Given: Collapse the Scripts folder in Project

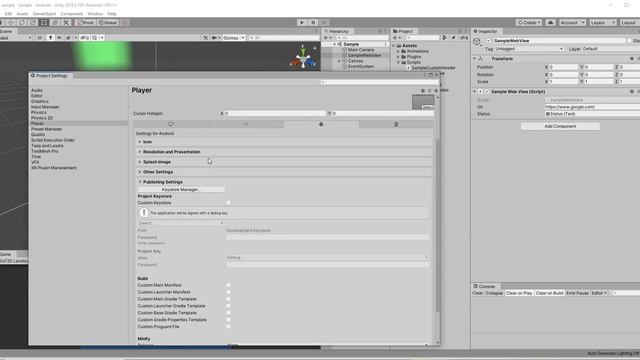Looking at the screenshot, I should pos(398,62).
